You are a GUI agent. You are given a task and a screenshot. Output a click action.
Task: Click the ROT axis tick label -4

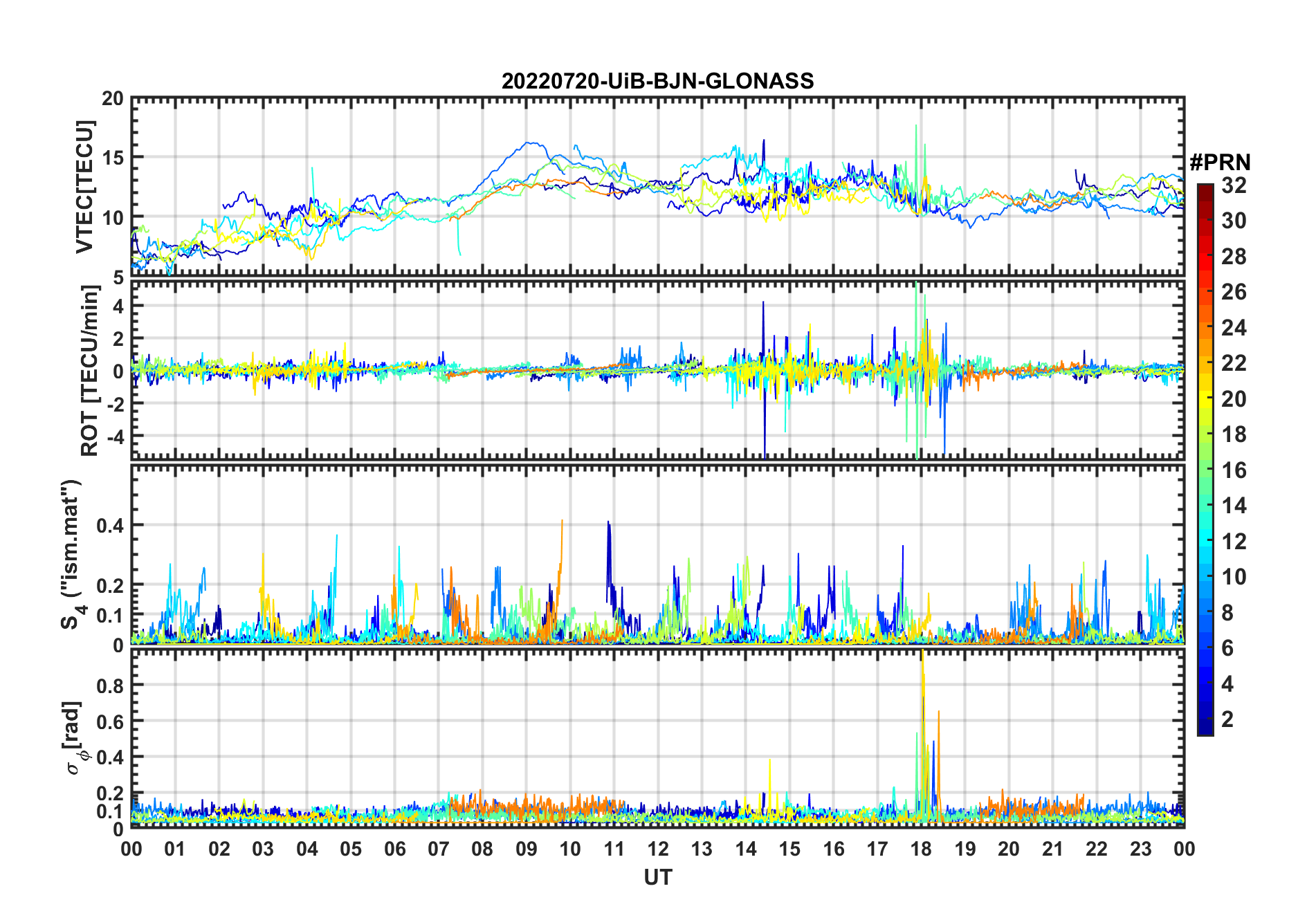(x=115, y=437)
